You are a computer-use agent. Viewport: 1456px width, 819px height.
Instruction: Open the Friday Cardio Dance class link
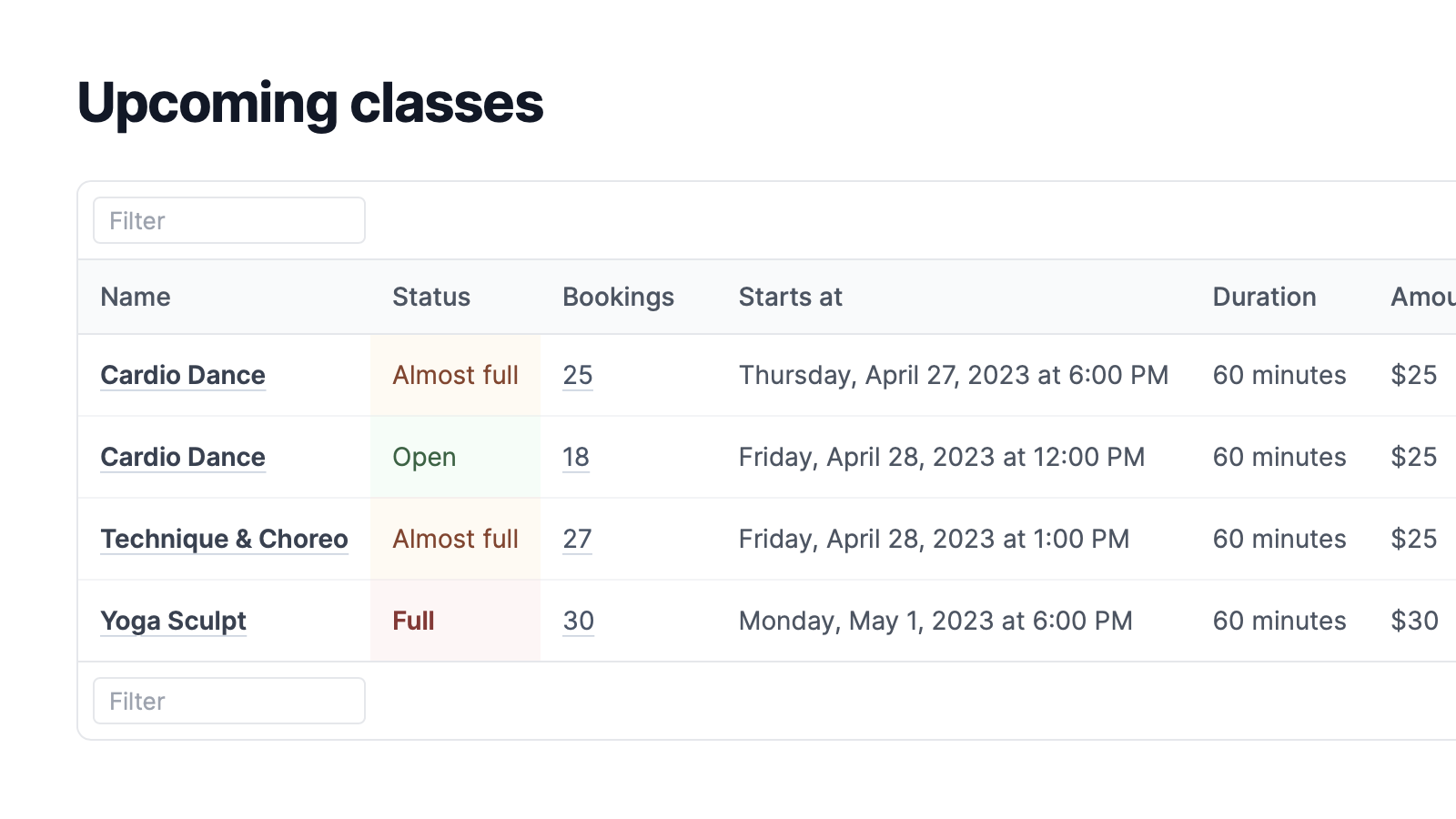(183, 457)
